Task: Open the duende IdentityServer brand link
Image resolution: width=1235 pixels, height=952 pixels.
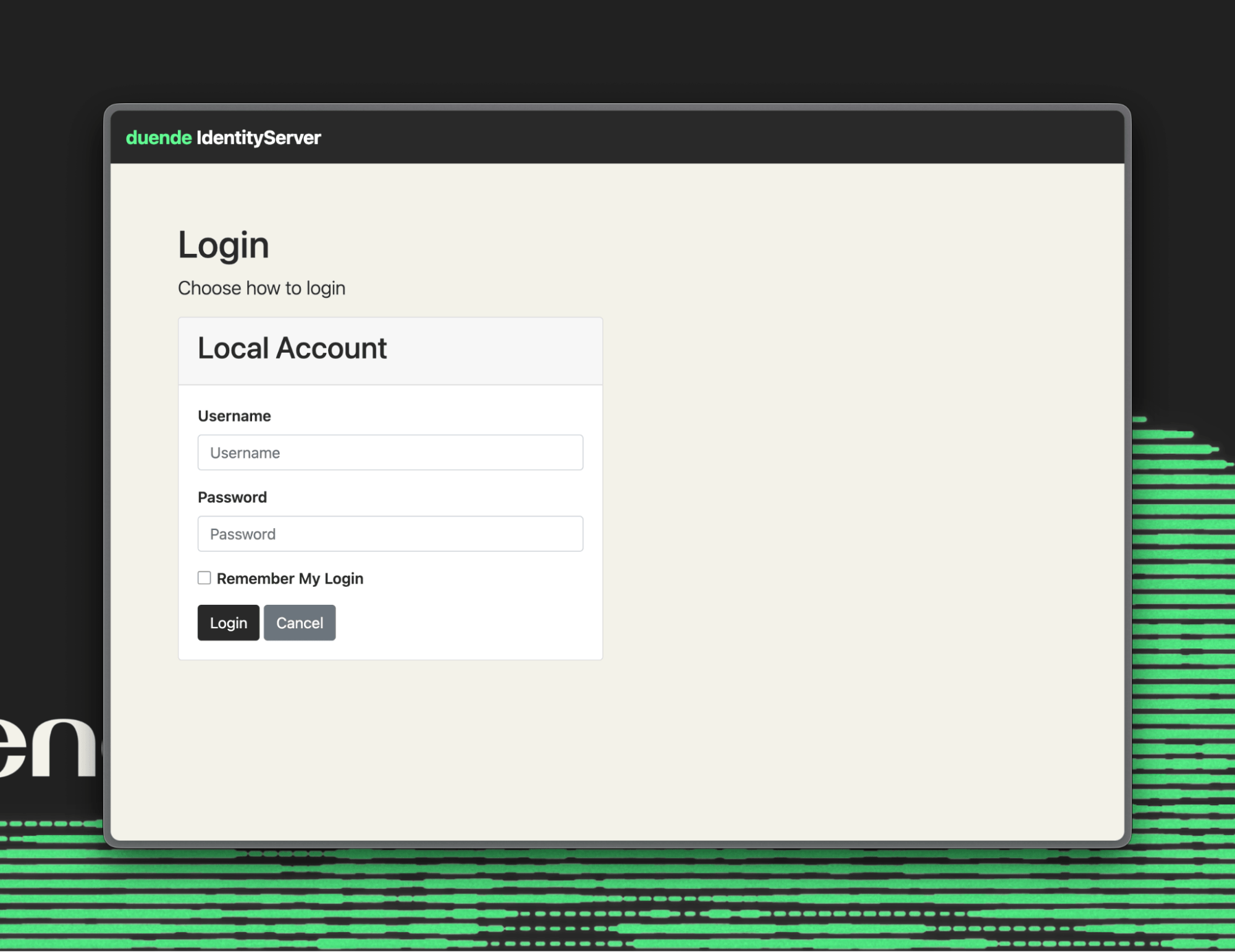Action: point(223,138)
